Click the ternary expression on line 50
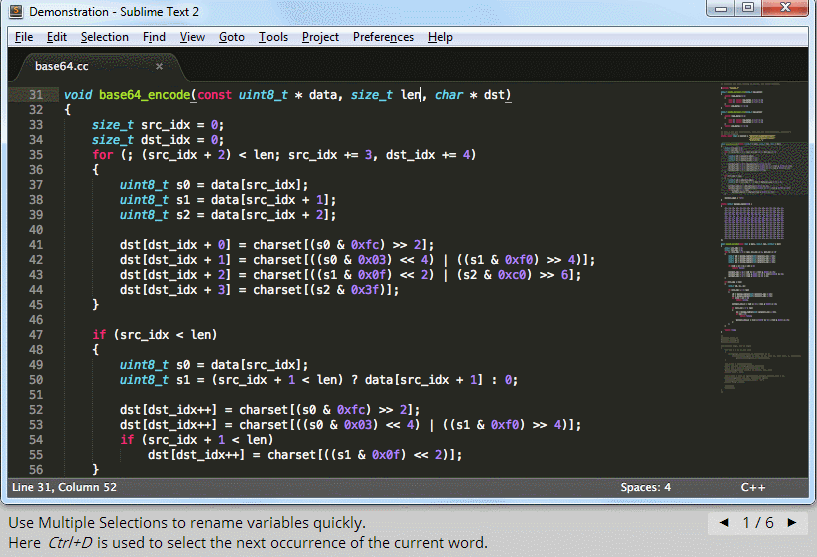The image size is (817, 557). (365, 380)
